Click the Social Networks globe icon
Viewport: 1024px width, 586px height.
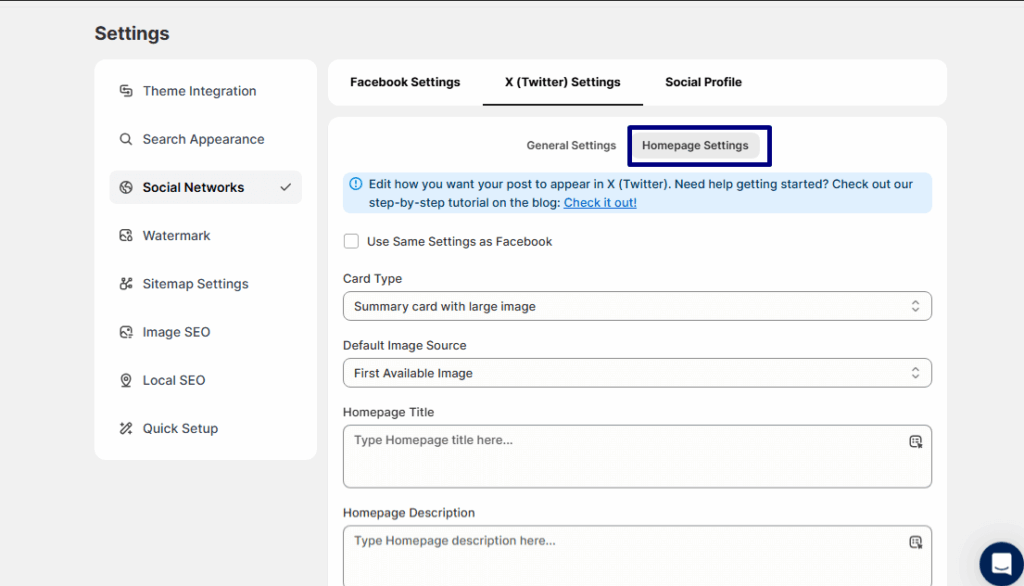coord(126,187)
